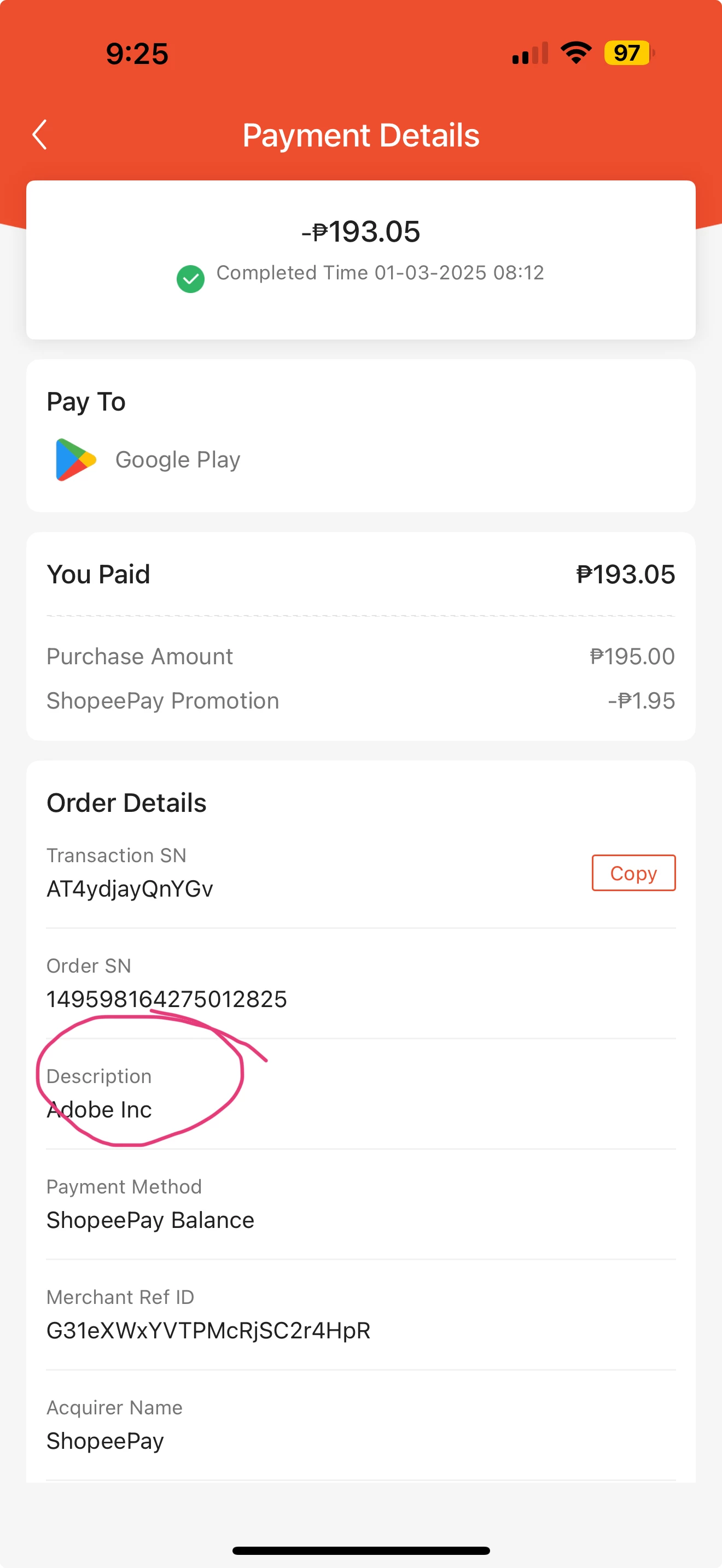Tap the Transaction SN value AT4ydjayQnYGv

tap(130, 888)
